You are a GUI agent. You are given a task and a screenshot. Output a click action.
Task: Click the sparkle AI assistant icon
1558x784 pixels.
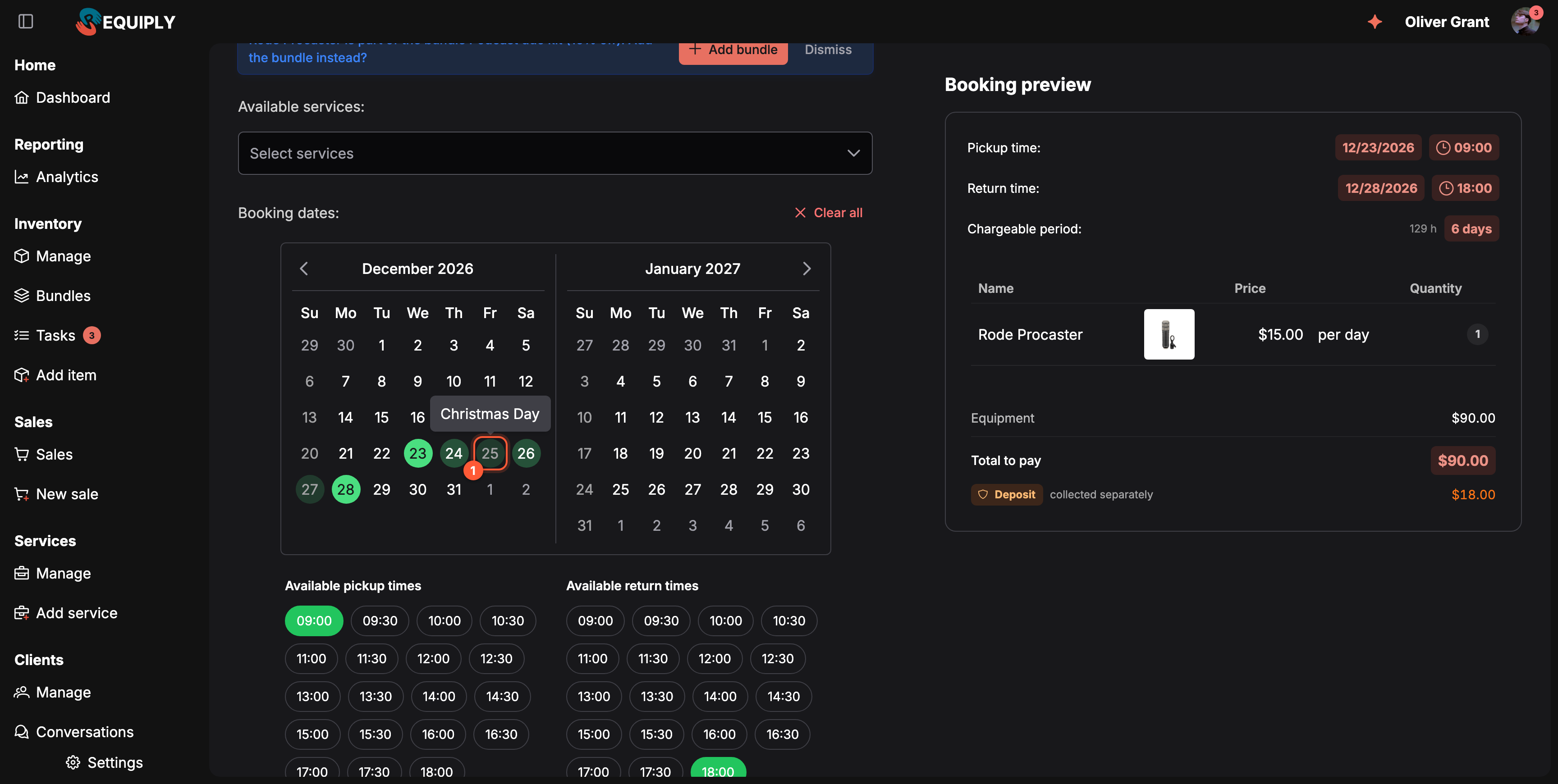tap(1375, 22)
